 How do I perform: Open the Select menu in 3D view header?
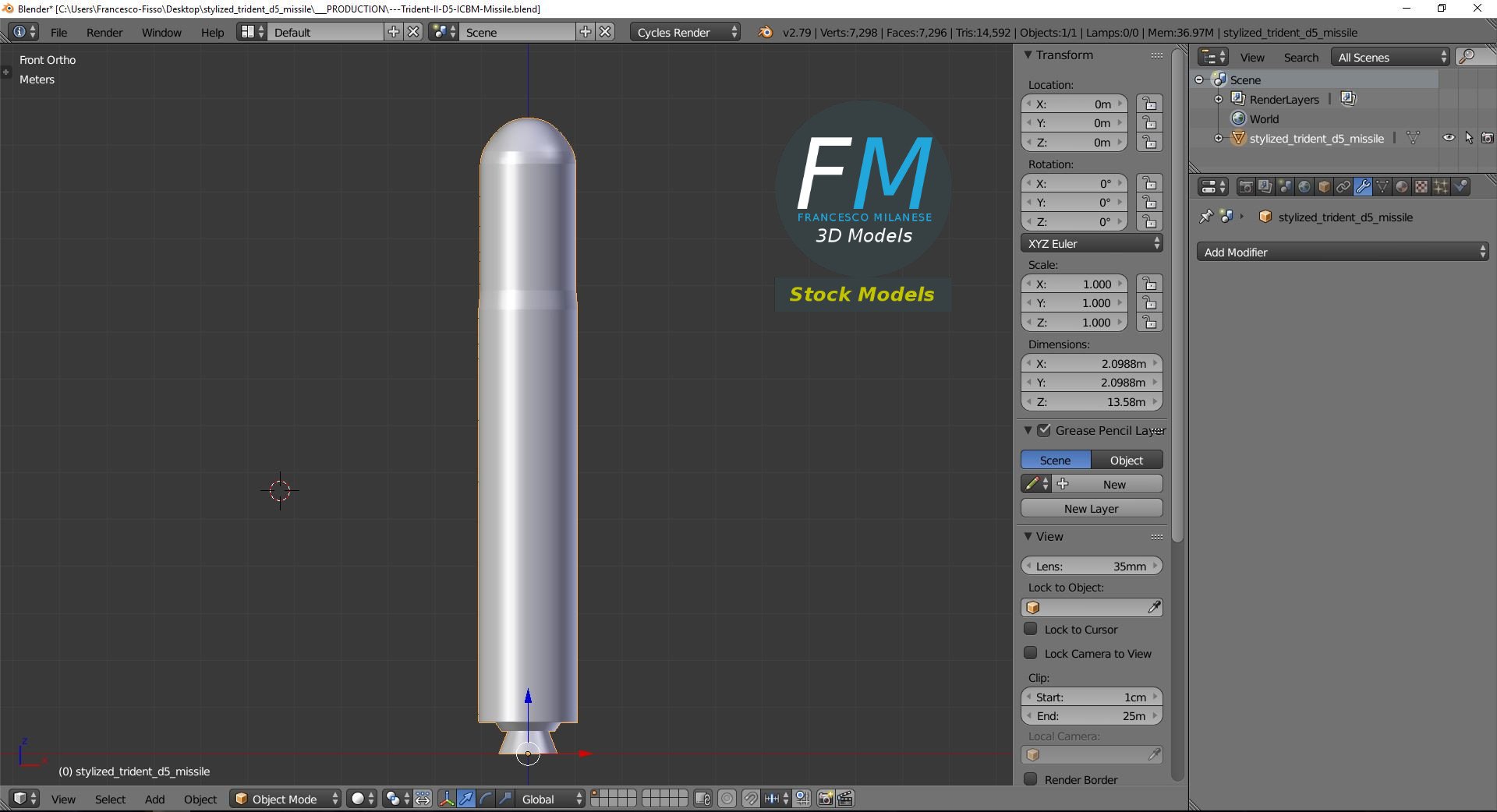point(110,799)
